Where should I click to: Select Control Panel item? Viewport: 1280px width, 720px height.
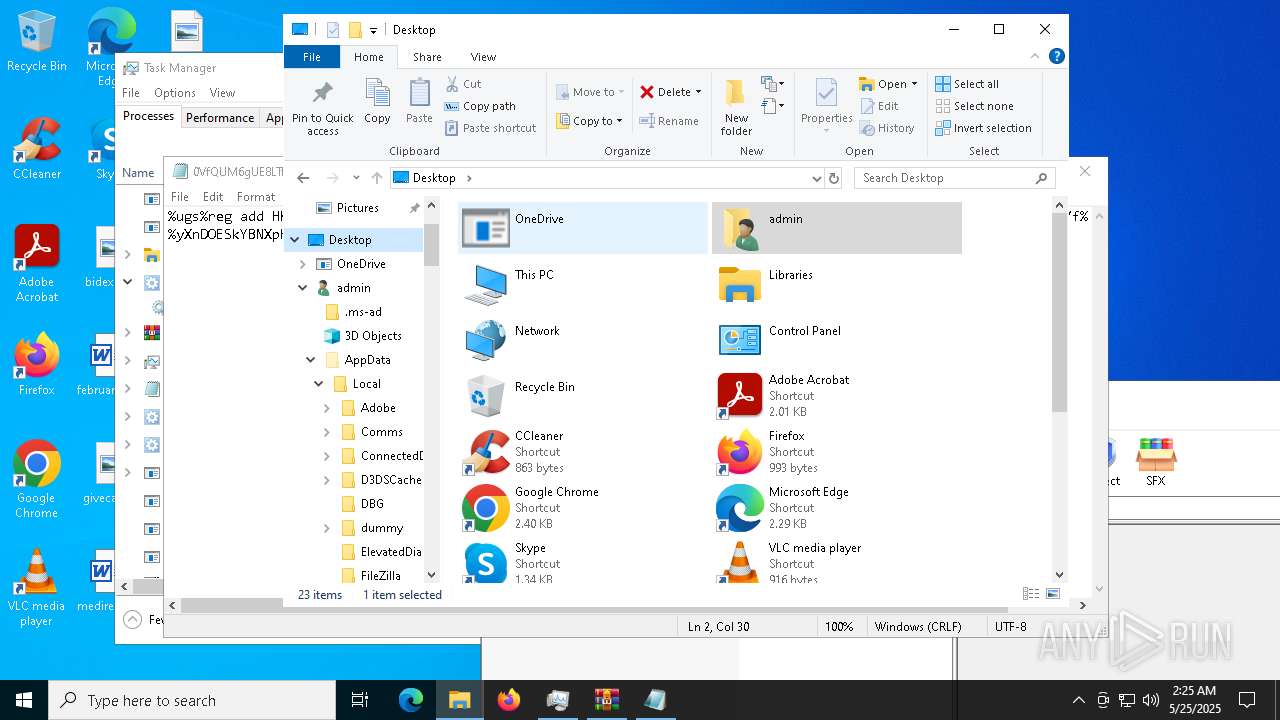click(837, 340)
